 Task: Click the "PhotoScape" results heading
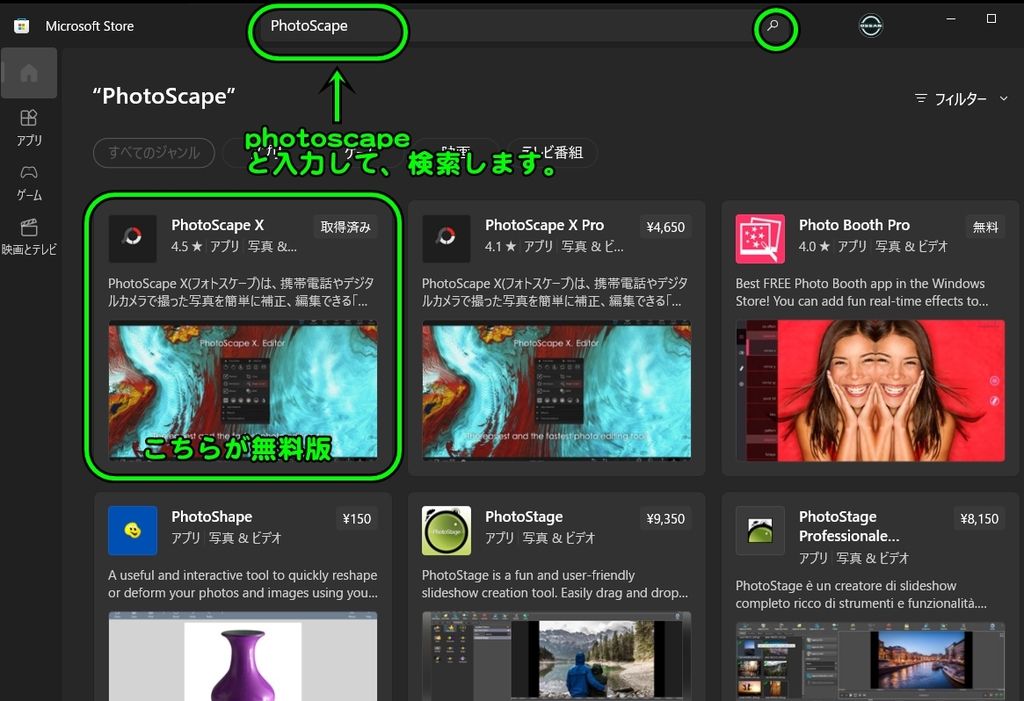tap(163, 97)
